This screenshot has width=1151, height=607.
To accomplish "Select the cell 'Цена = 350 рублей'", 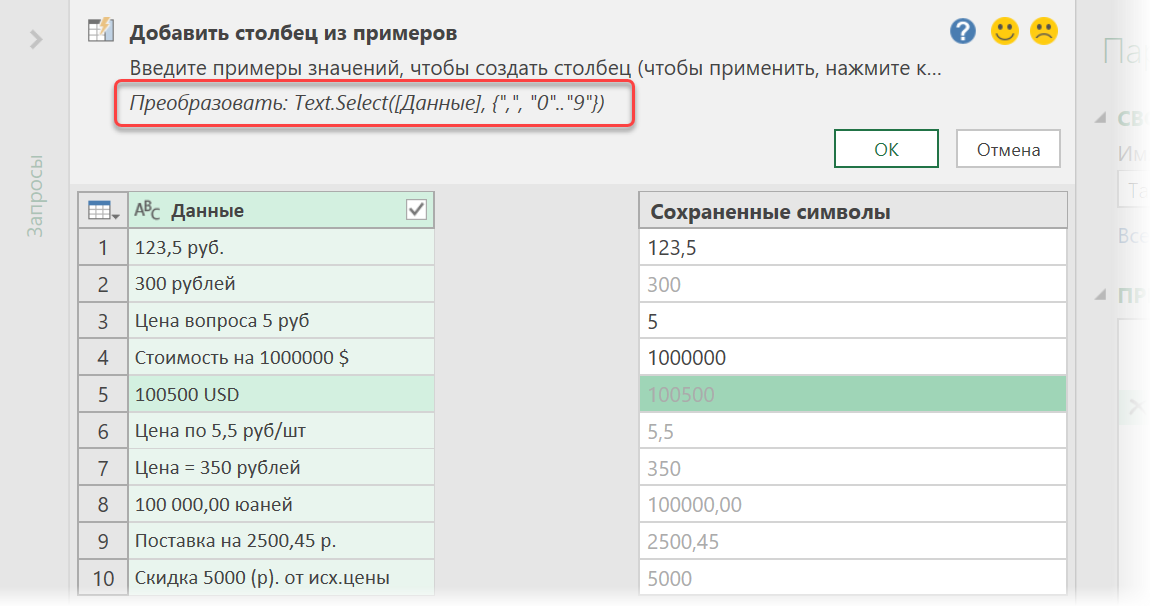I will (x=281, y=467).
